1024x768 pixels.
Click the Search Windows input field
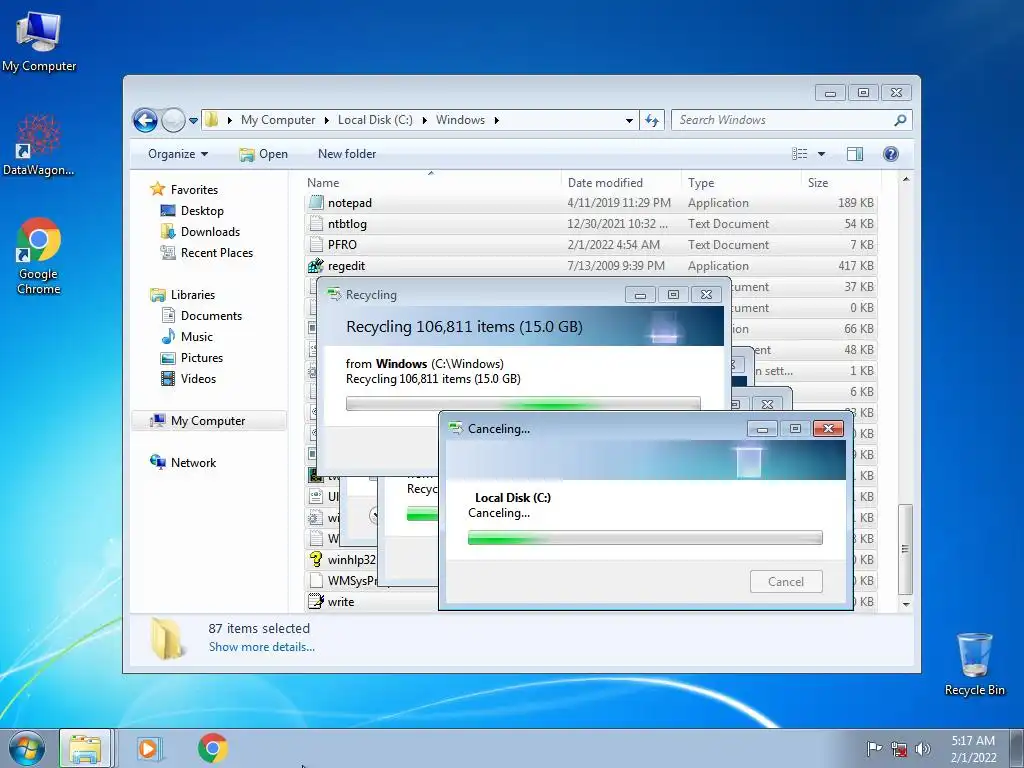click(x=784, y=120)
